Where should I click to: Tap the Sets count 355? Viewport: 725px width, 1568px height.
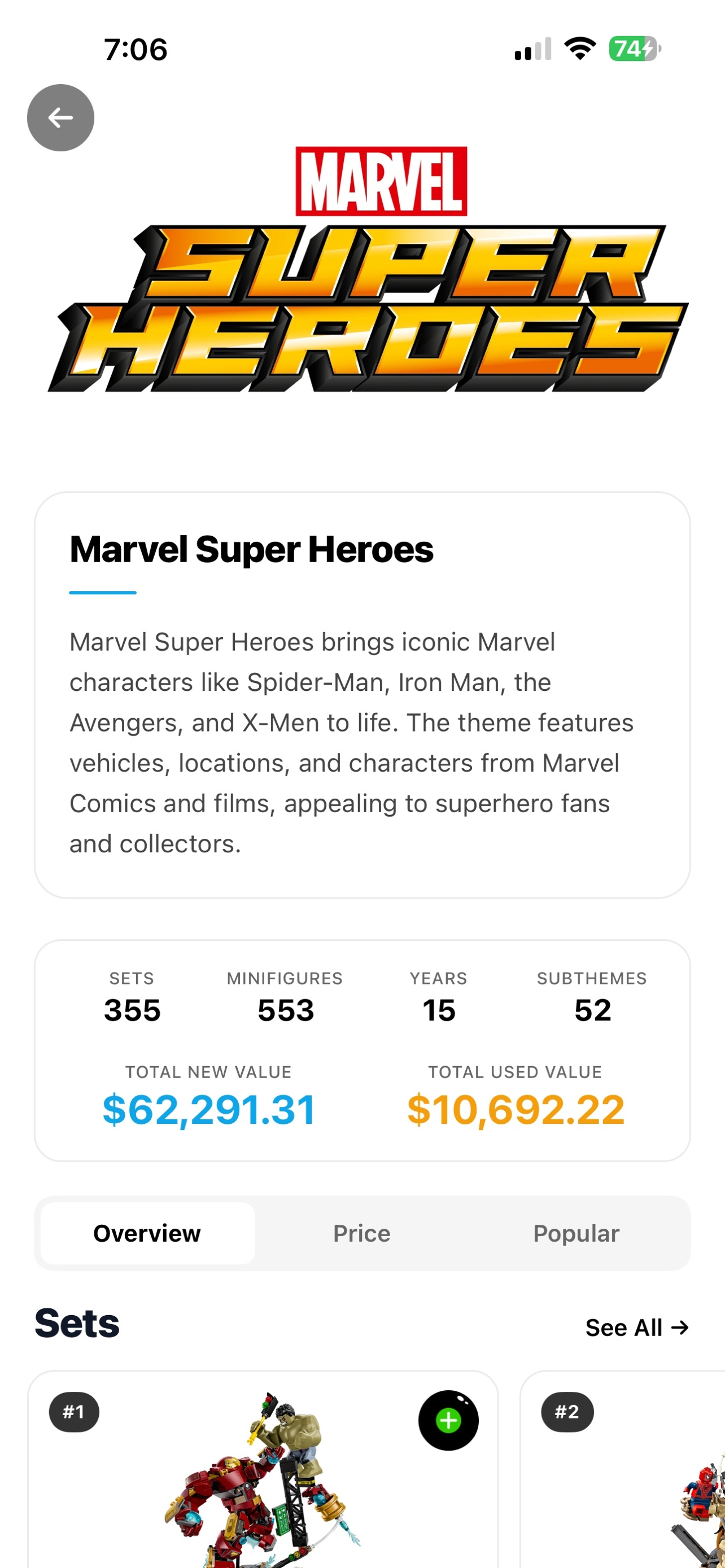[132, 1010]
